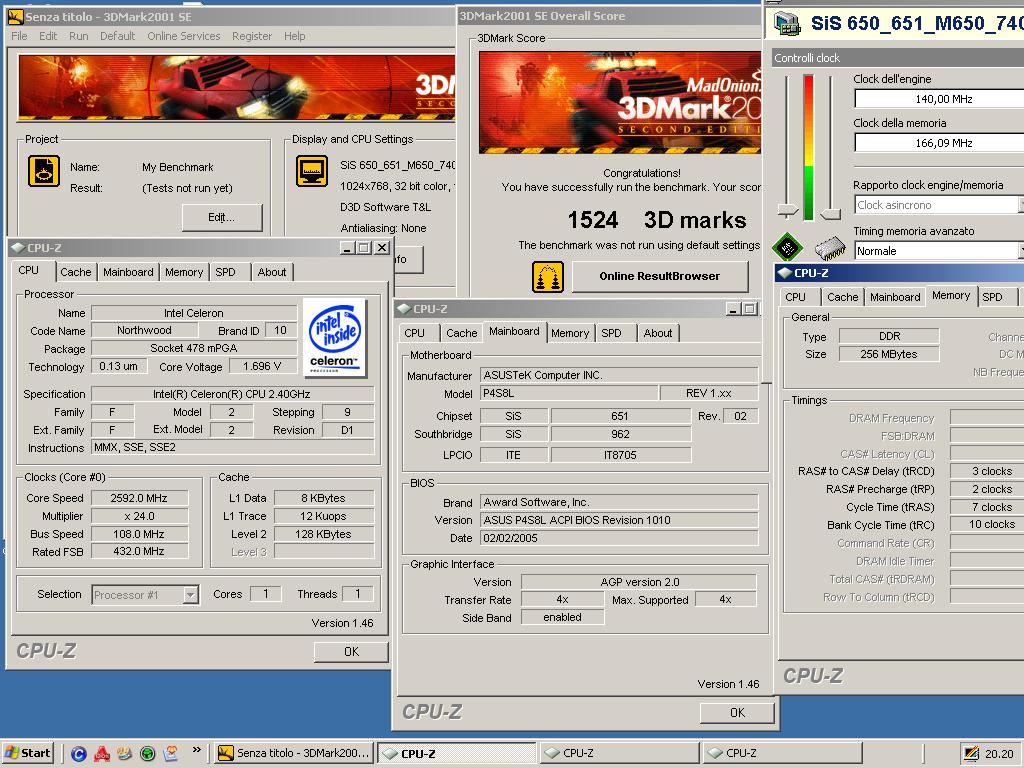Click the red-to-green clock level bar
1024x768 pixels.
[808, 147]
